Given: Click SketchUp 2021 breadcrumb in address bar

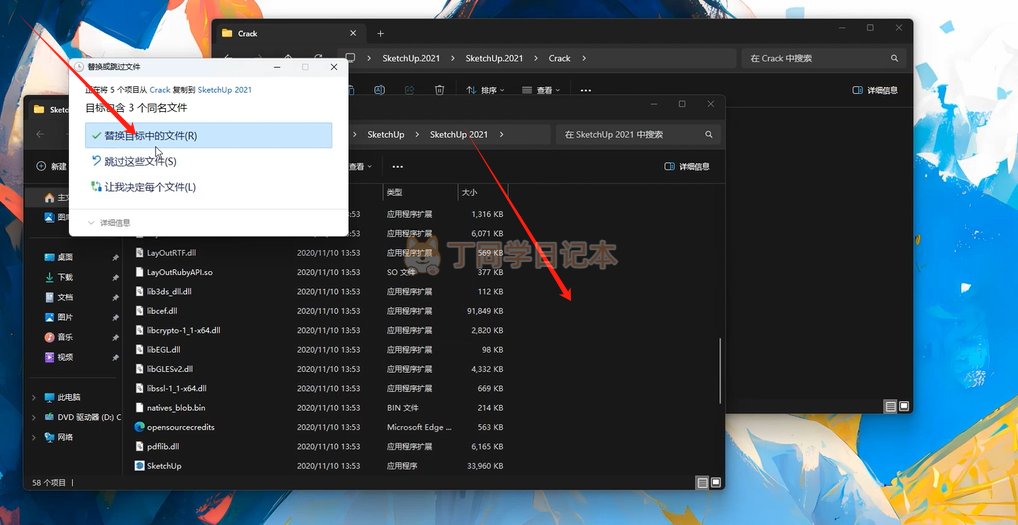Looking at the screenshot, I should coord(458,134).
